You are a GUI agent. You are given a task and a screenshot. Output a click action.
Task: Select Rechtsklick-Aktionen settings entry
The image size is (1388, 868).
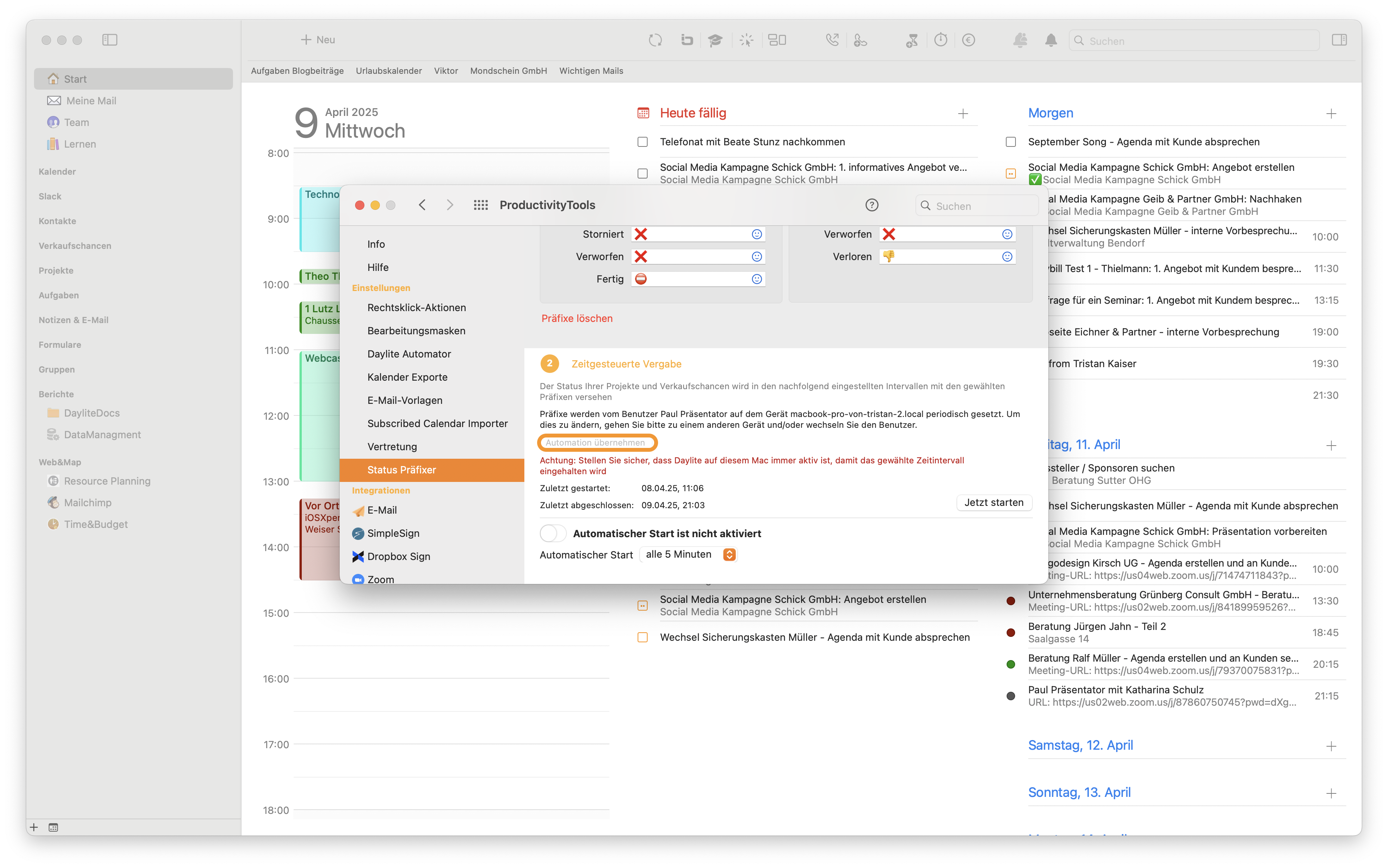(416, 308)
